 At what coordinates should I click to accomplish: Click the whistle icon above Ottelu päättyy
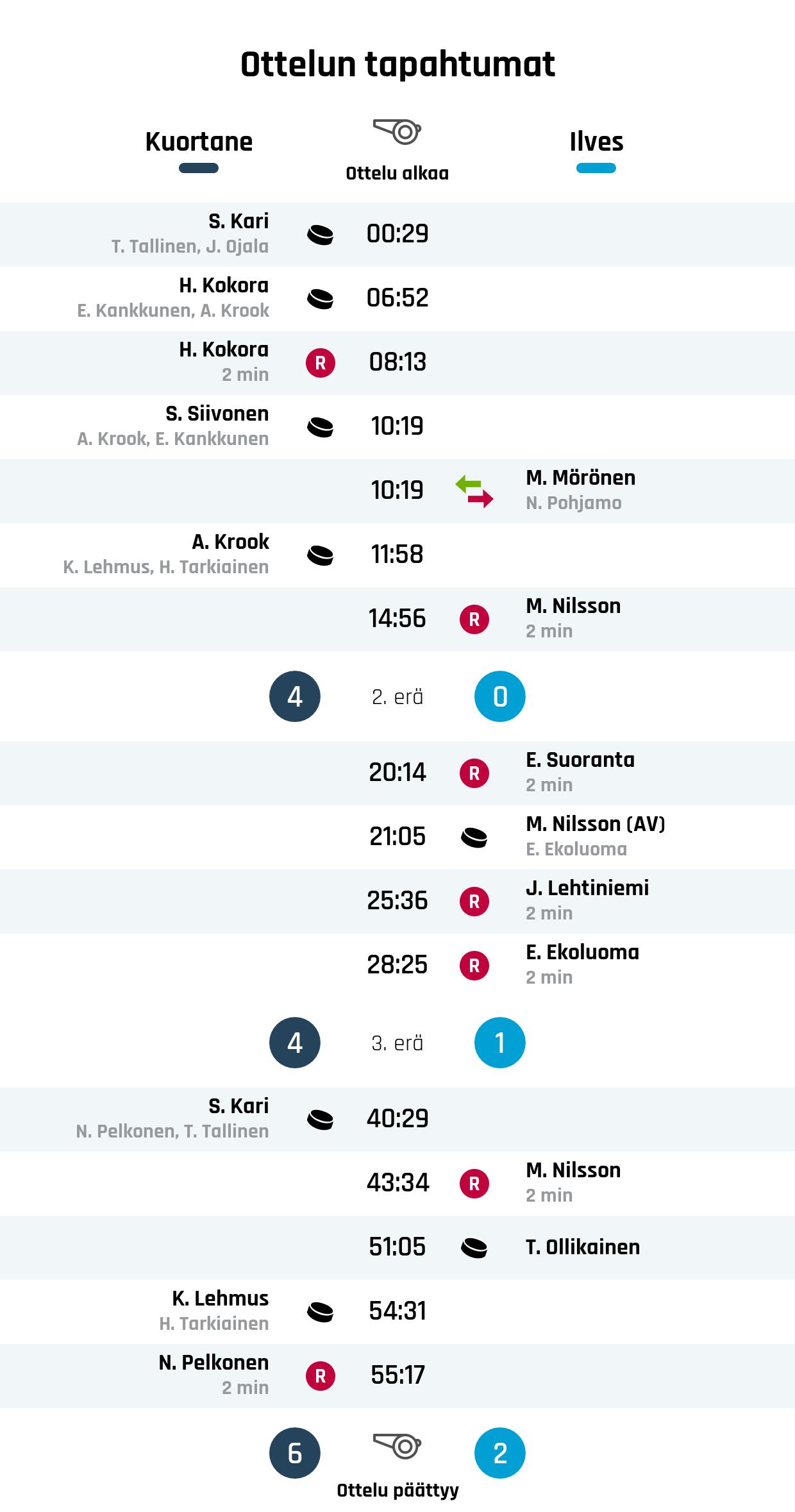point(397,1446)
